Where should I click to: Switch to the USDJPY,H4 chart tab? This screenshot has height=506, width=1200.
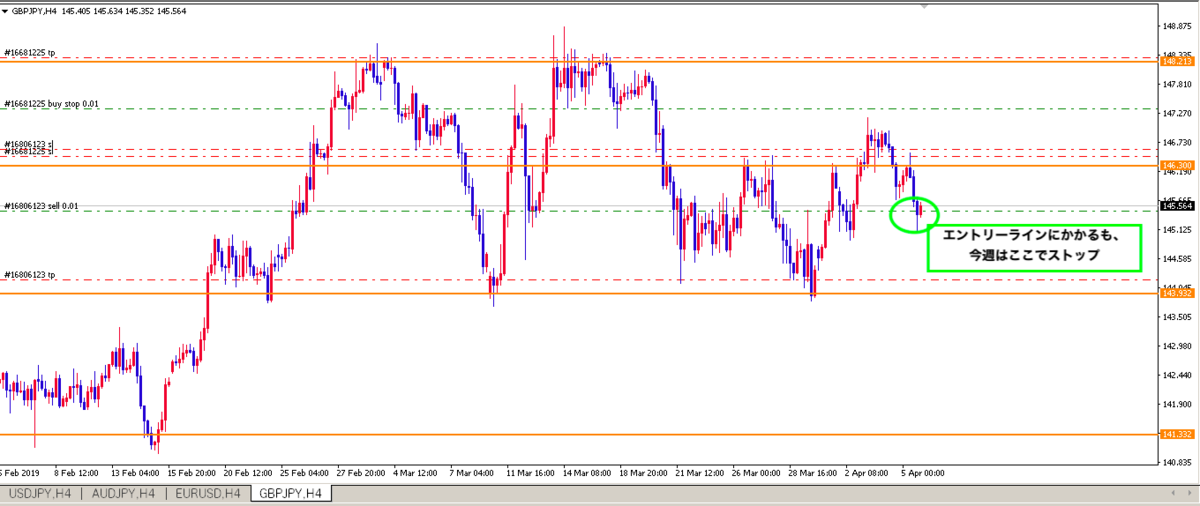coord(40,493)
